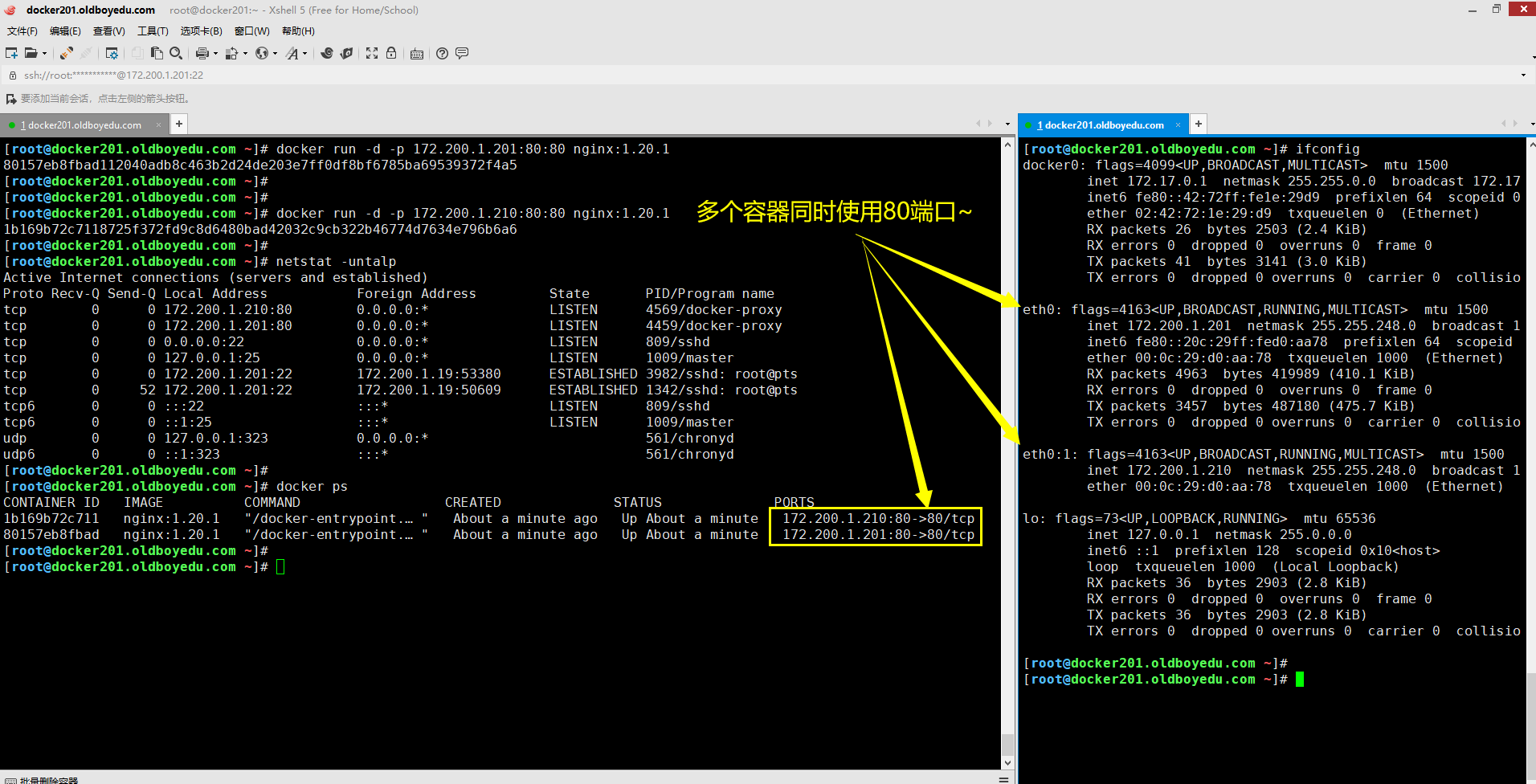Click the Open Session folder icon
This screenshot has width=1536, height=784.
point(31,53)
